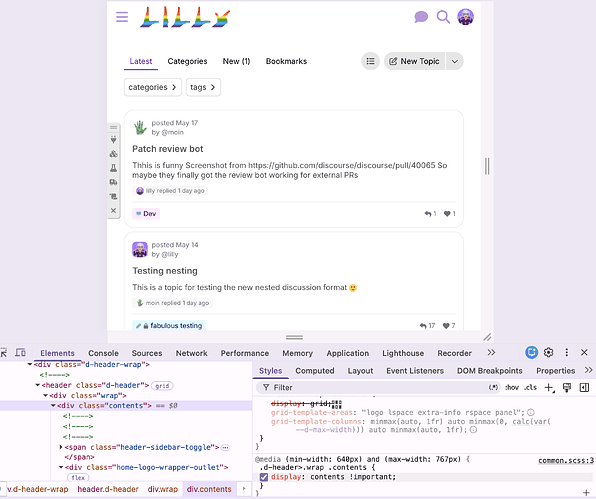Click the blue AI assistance icon in DevTools
The width and height of the screenshot is (596, 499).
531,353
